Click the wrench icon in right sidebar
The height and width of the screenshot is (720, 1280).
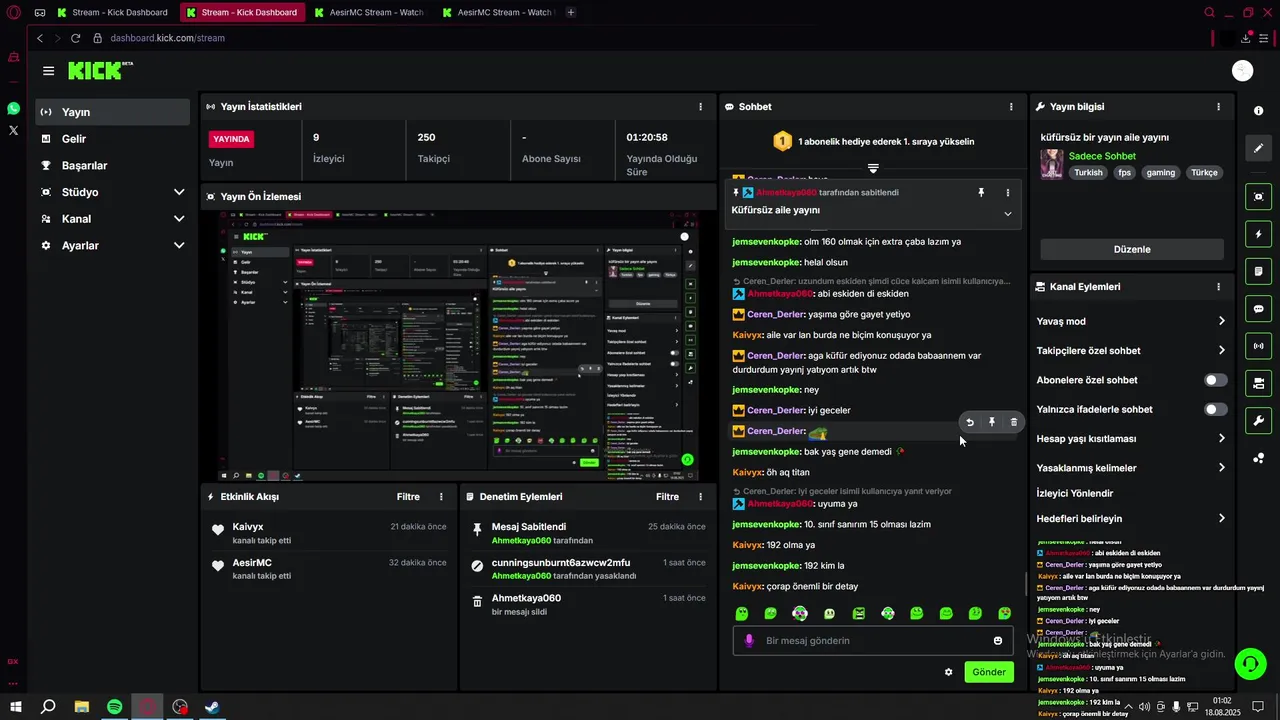[x=1258, y=421]
